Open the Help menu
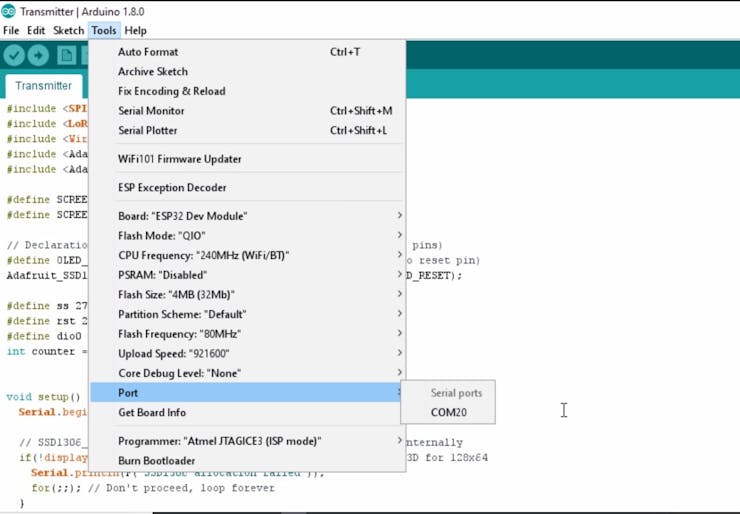This screenshot has width=740, height=514. (135, 31)
